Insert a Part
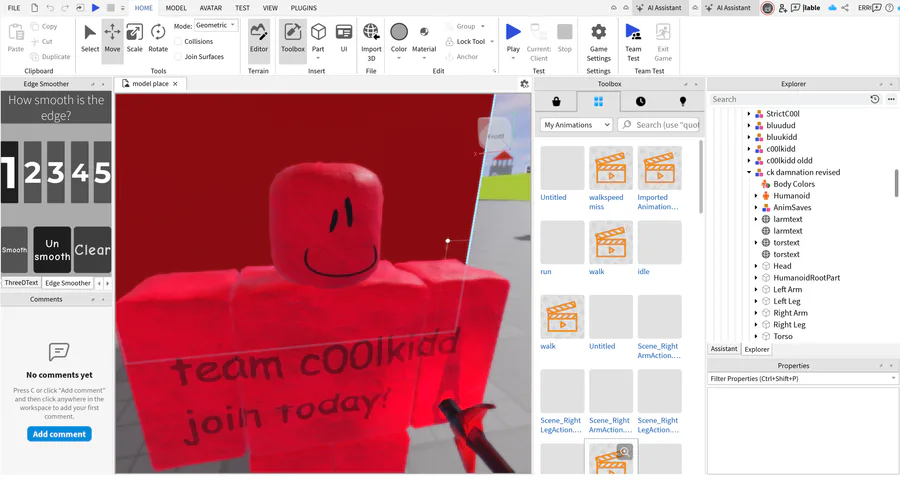 [x=318, y=40]
